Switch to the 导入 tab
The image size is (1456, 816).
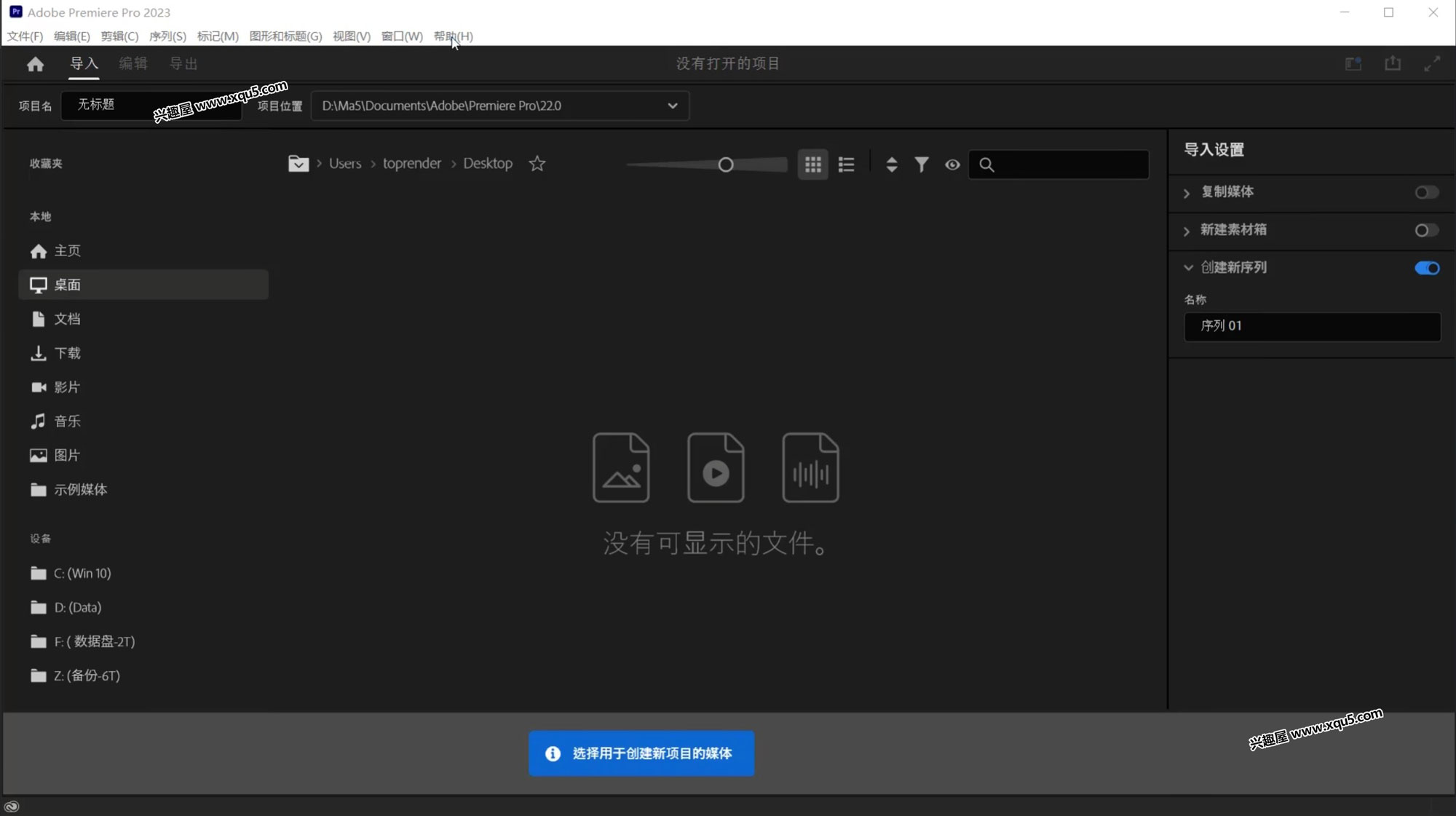[84, 63]
